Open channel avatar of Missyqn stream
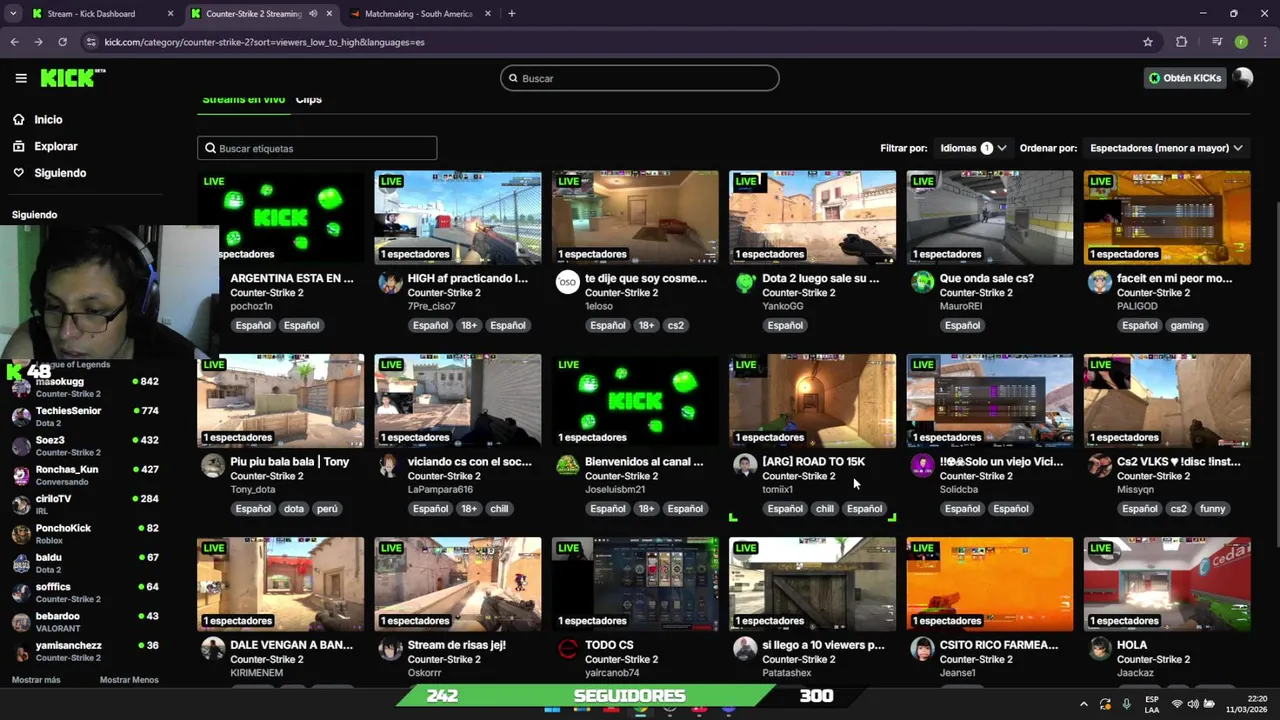This screenshot has width=1280, height=720. click(x=1100, y=465)
